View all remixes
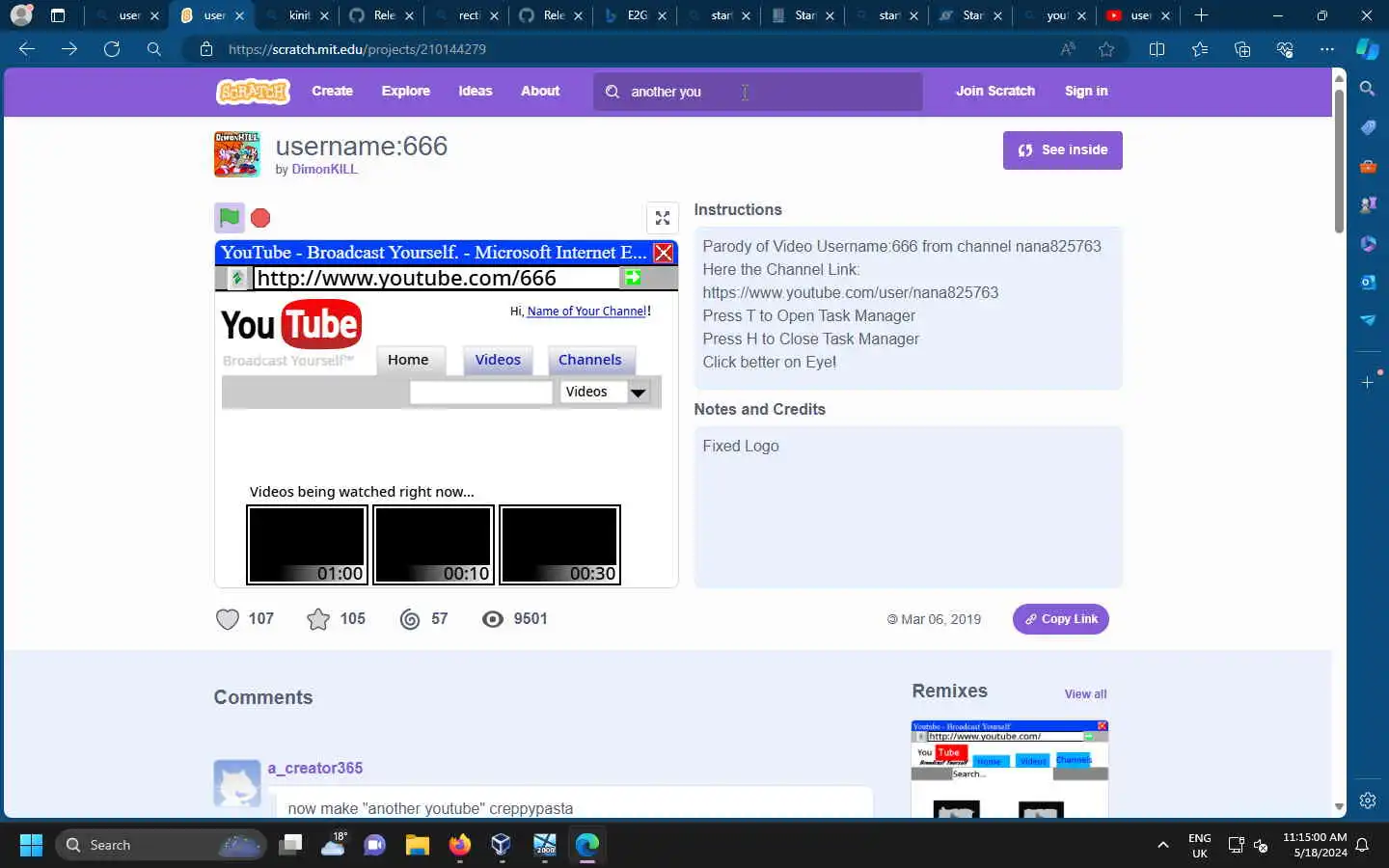1389x868 pixels. coord(1085,693)
